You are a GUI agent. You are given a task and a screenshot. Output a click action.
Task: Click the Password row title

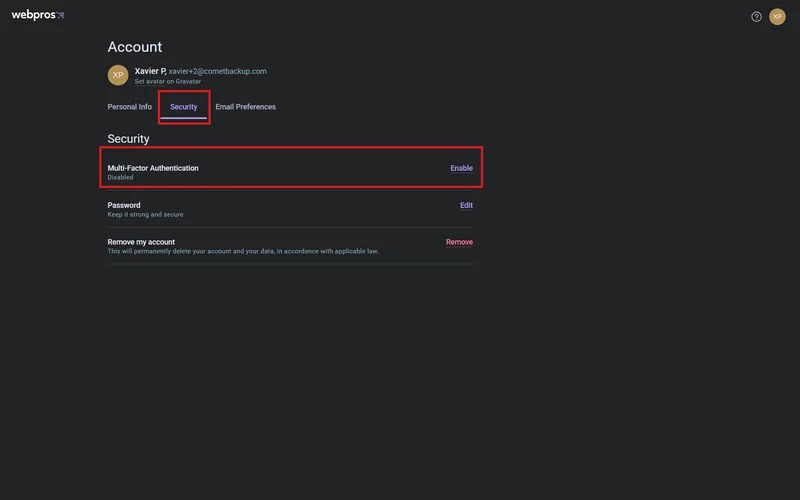tap(124, 205)
